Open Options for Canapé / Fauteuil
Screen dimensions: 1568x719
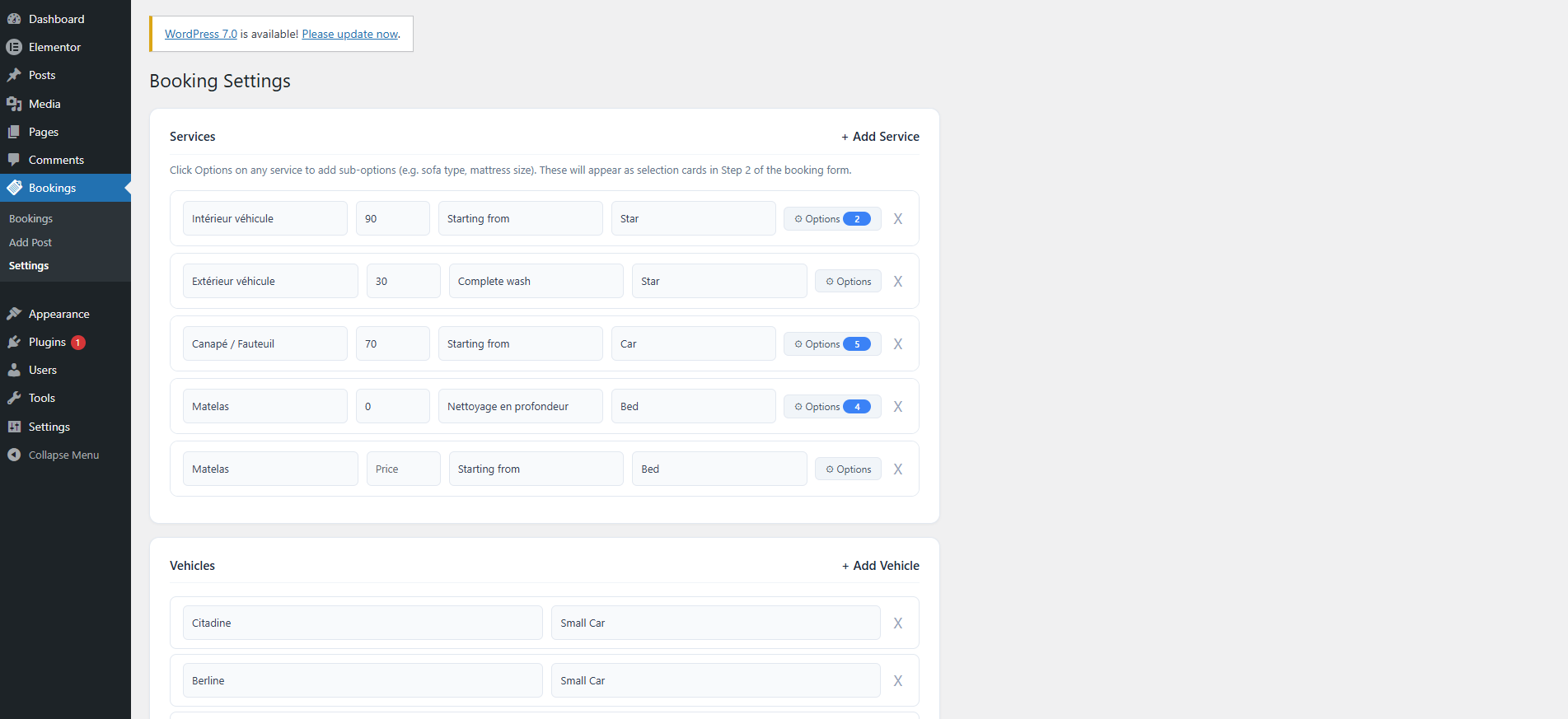832,344
